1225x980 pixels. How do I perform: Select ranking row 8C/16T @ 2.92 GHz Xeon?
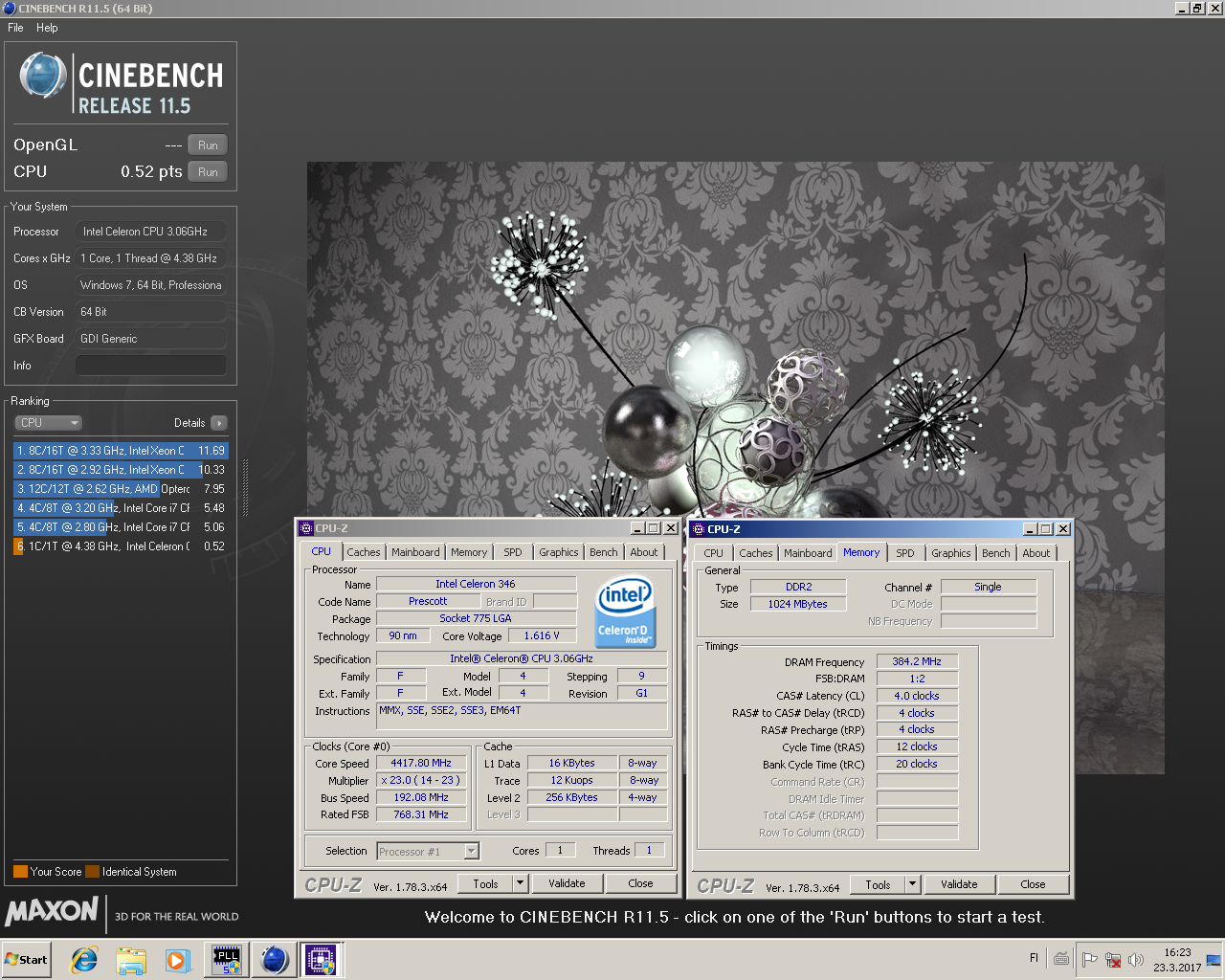tap(121, 470)
